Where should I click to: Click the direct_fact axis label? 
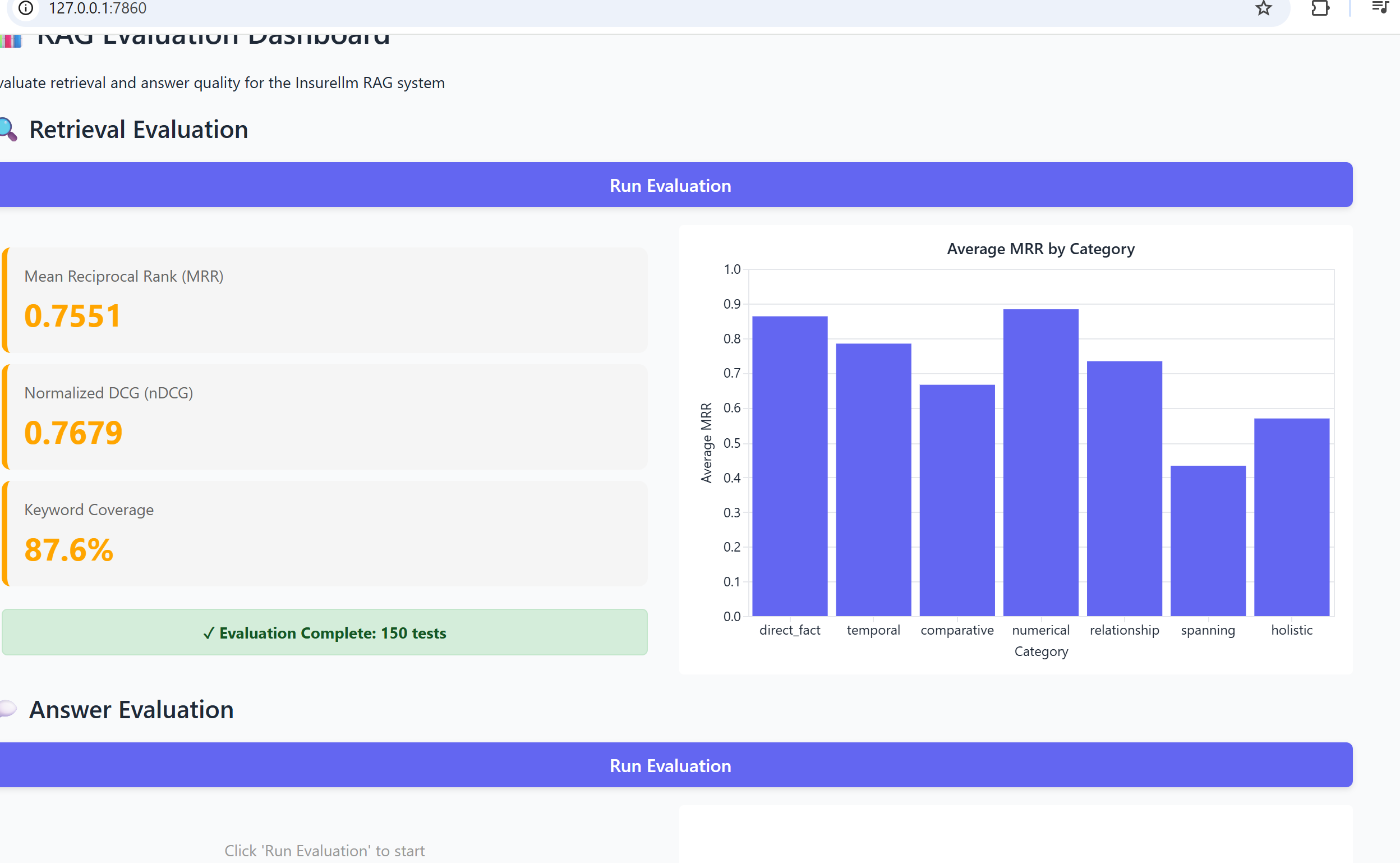pyautogui.click(x=790, y=630)
